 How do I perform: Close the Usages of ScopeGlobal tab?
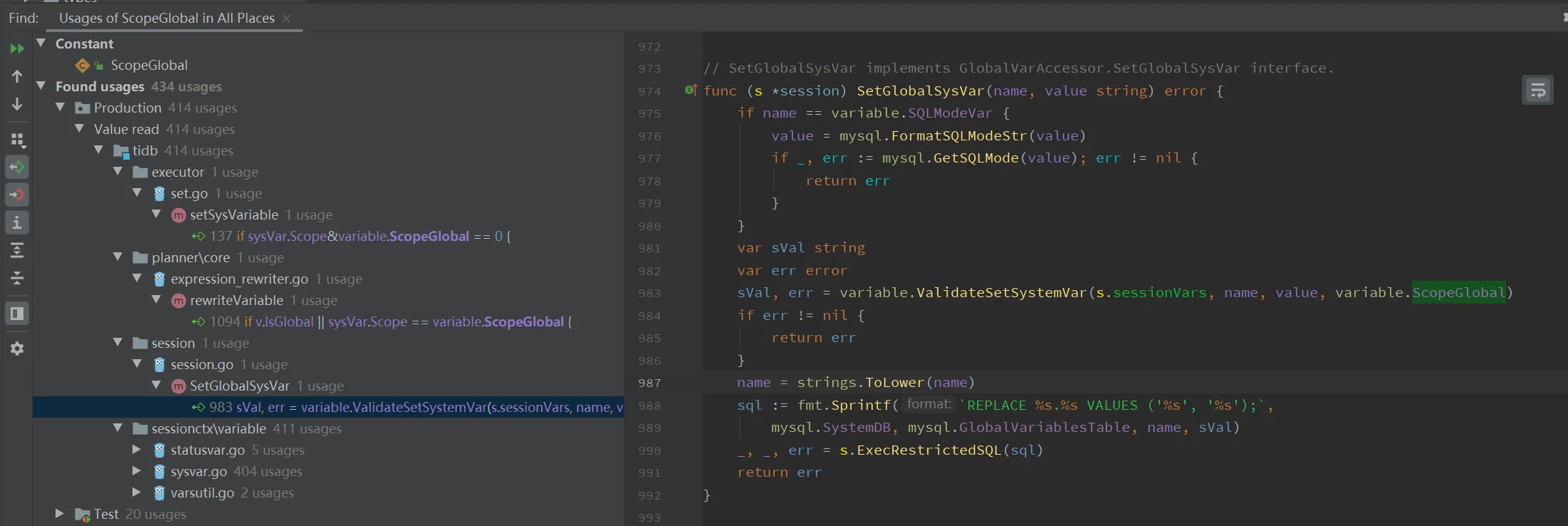pyautogui.click(x=286, y=19)
